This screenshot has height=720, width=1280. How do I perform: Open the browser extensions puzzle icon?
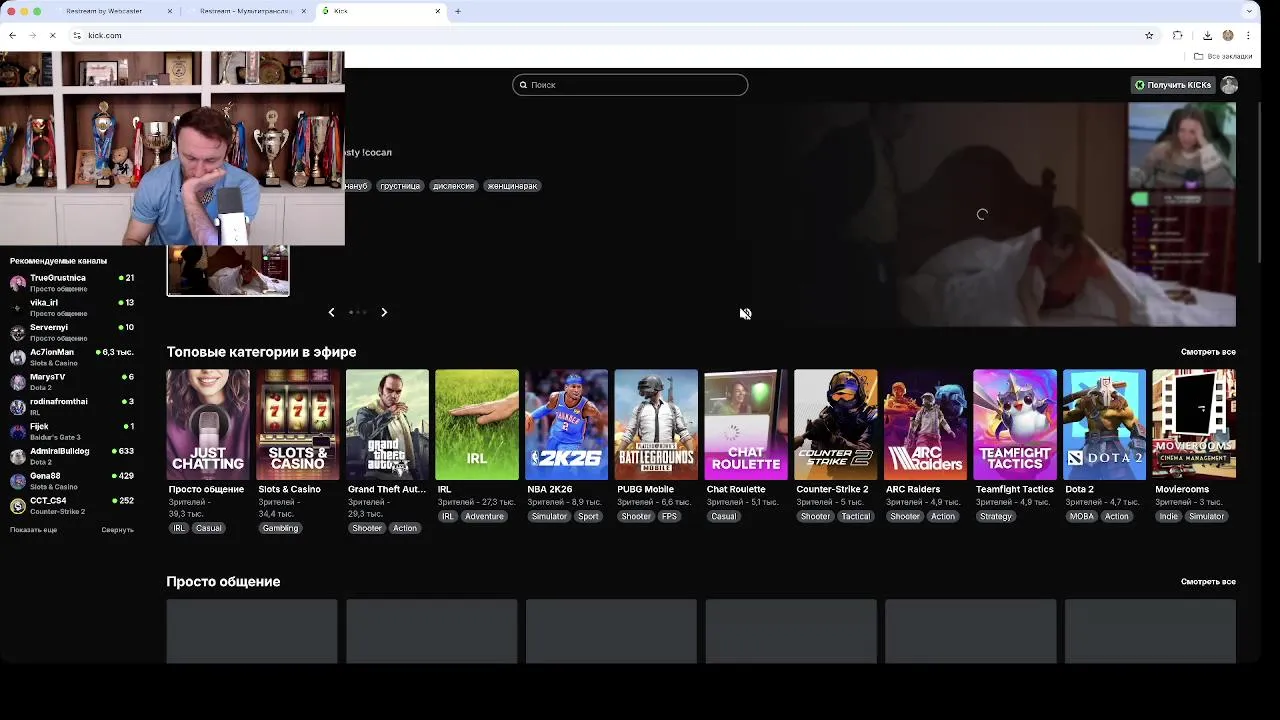tap(1178, 35)
